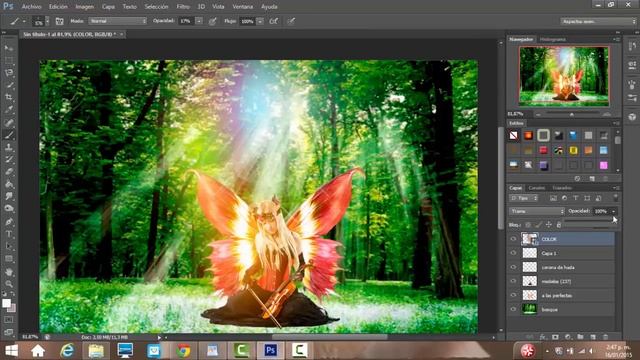640x360 pixels.
Task: Open the Filtro menu
Action: tap(183, 7)
